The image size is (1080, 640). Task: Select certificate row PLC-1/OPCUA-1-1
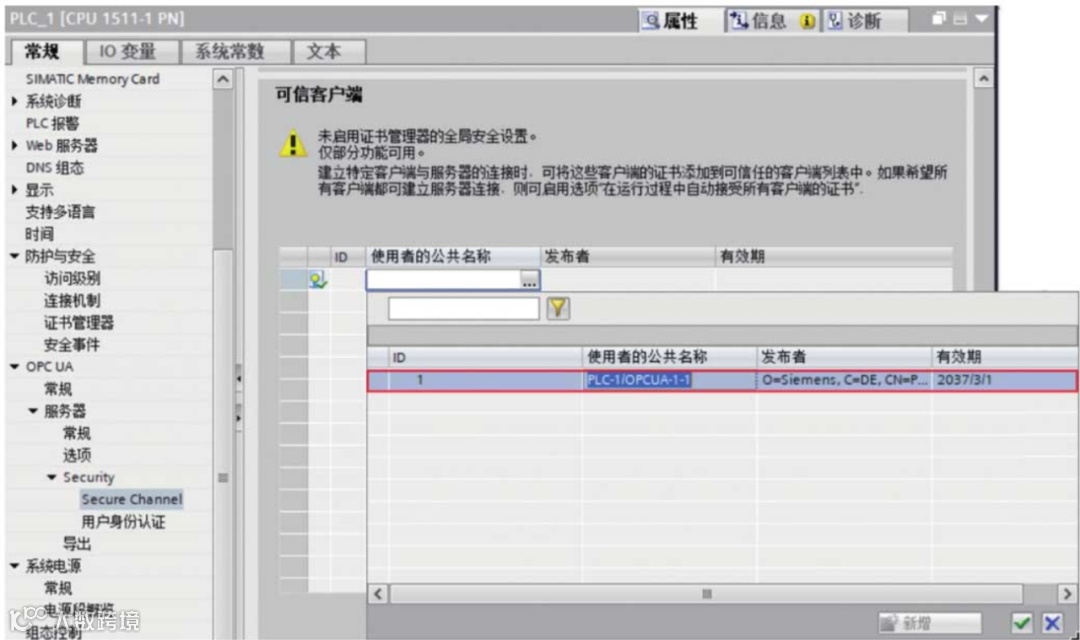(x=722, y=380)
